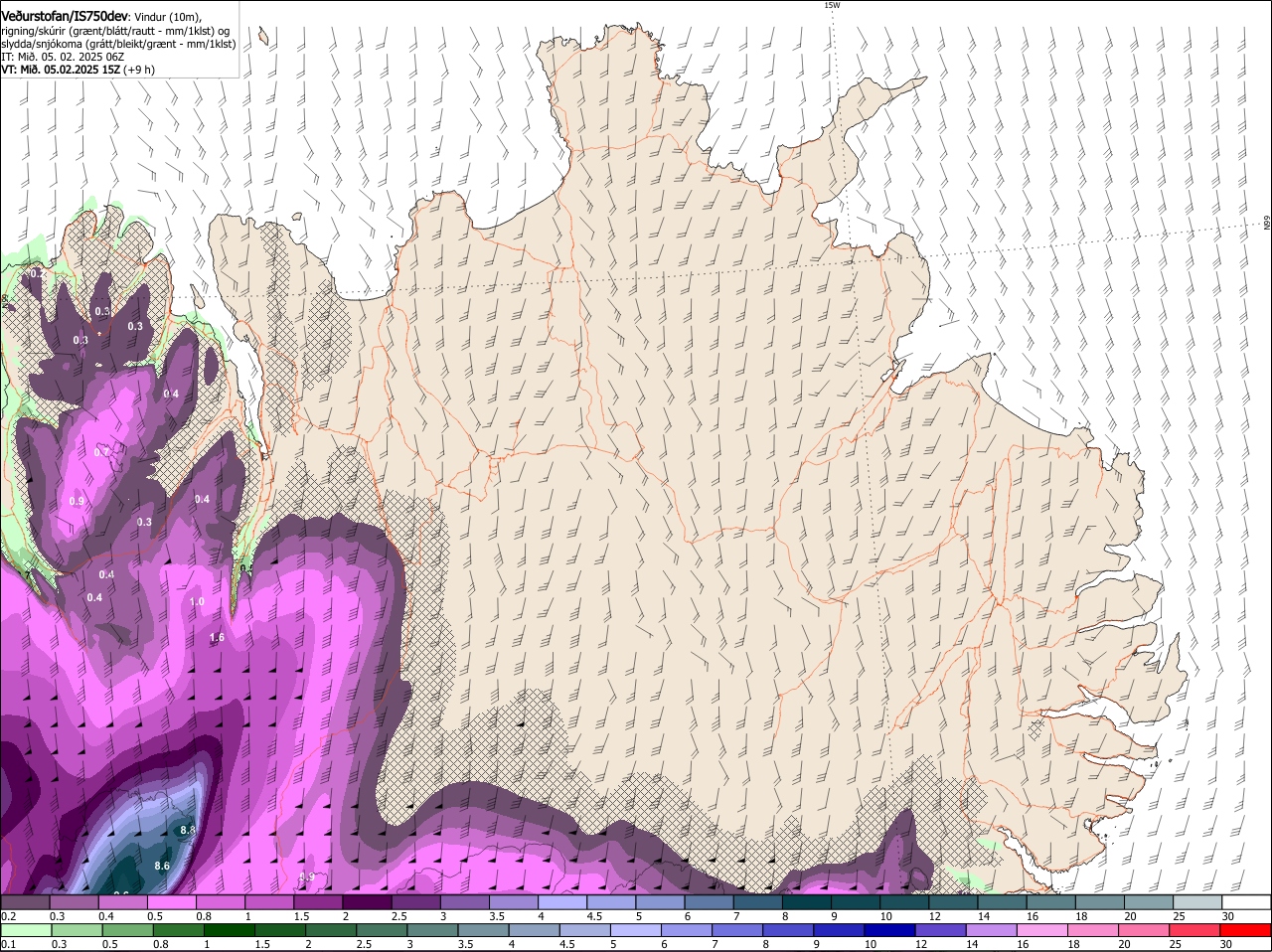Click the 0.1 label in the lower legend

click(8, 944)
